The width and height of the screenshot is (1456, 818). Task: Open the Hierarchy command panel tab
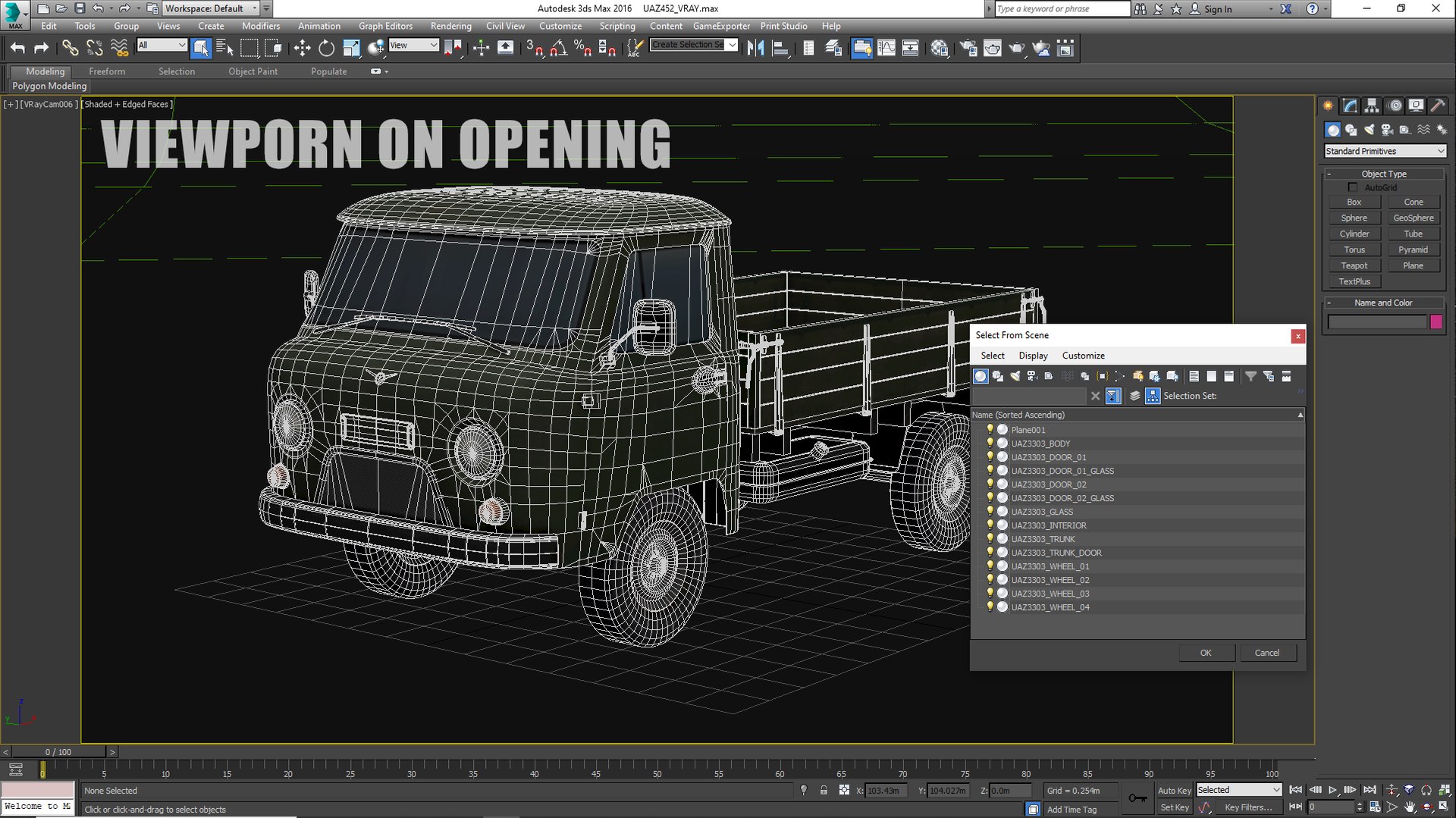1372,106
